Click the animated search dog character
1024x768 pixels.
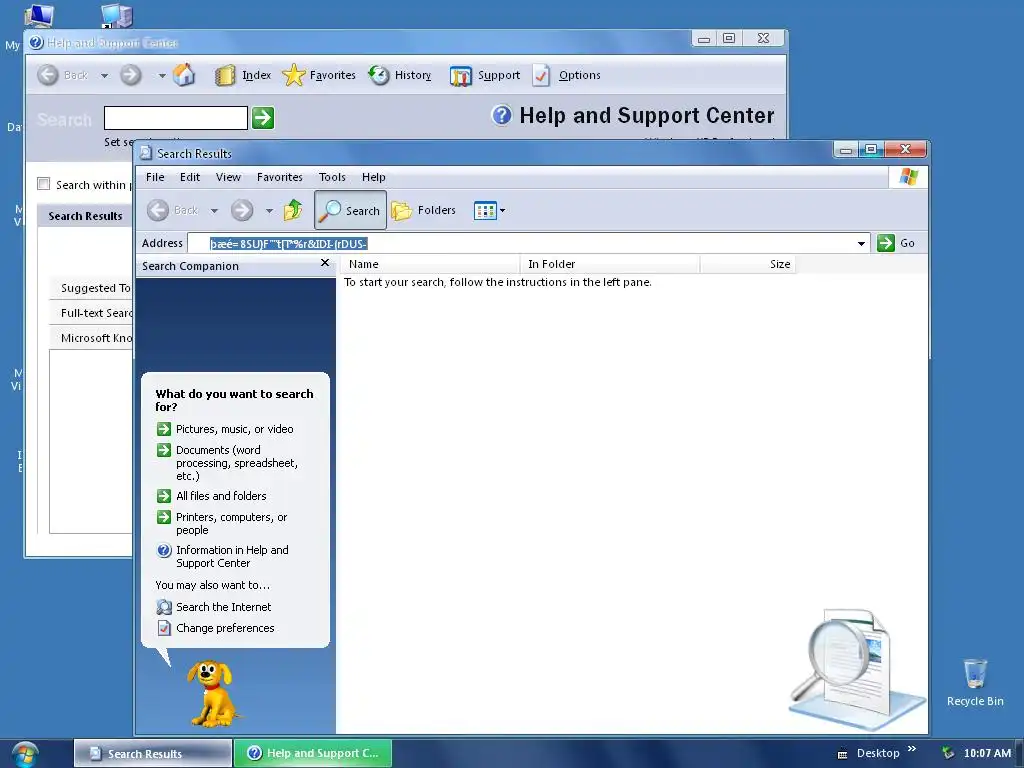click(211, 693)
